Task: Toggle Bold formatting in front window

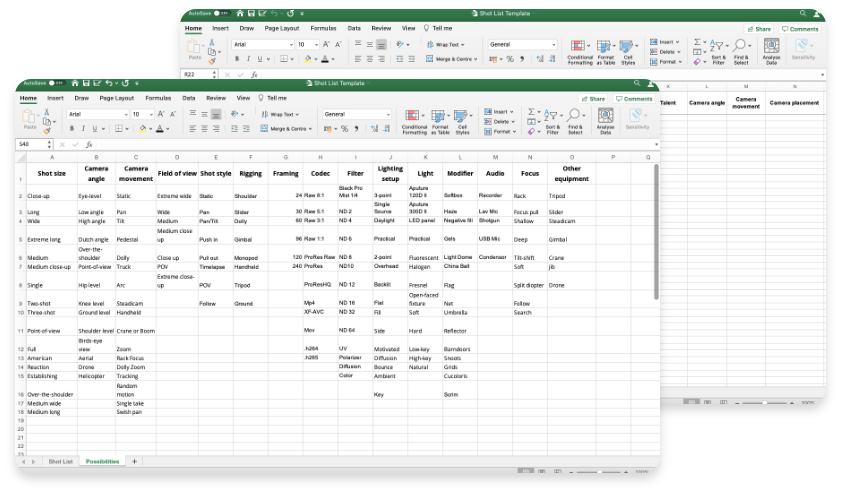Action: (x=72, y=129)
